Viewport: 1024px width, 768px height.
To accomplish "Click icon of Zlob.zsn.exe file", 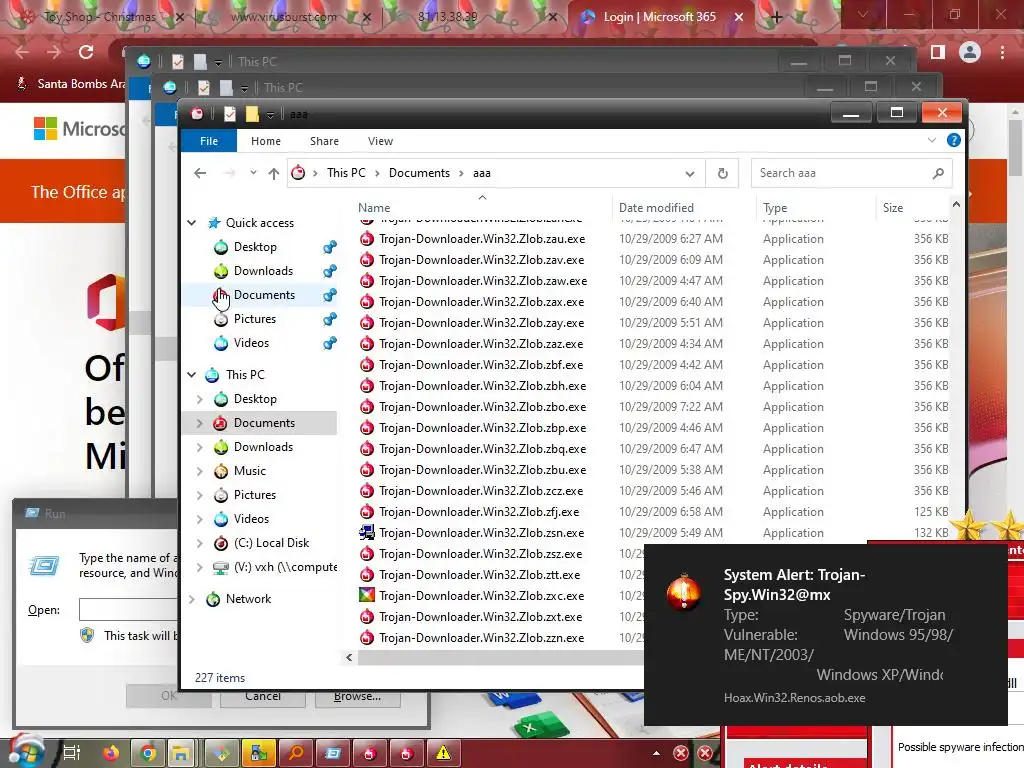I will 367,533.
